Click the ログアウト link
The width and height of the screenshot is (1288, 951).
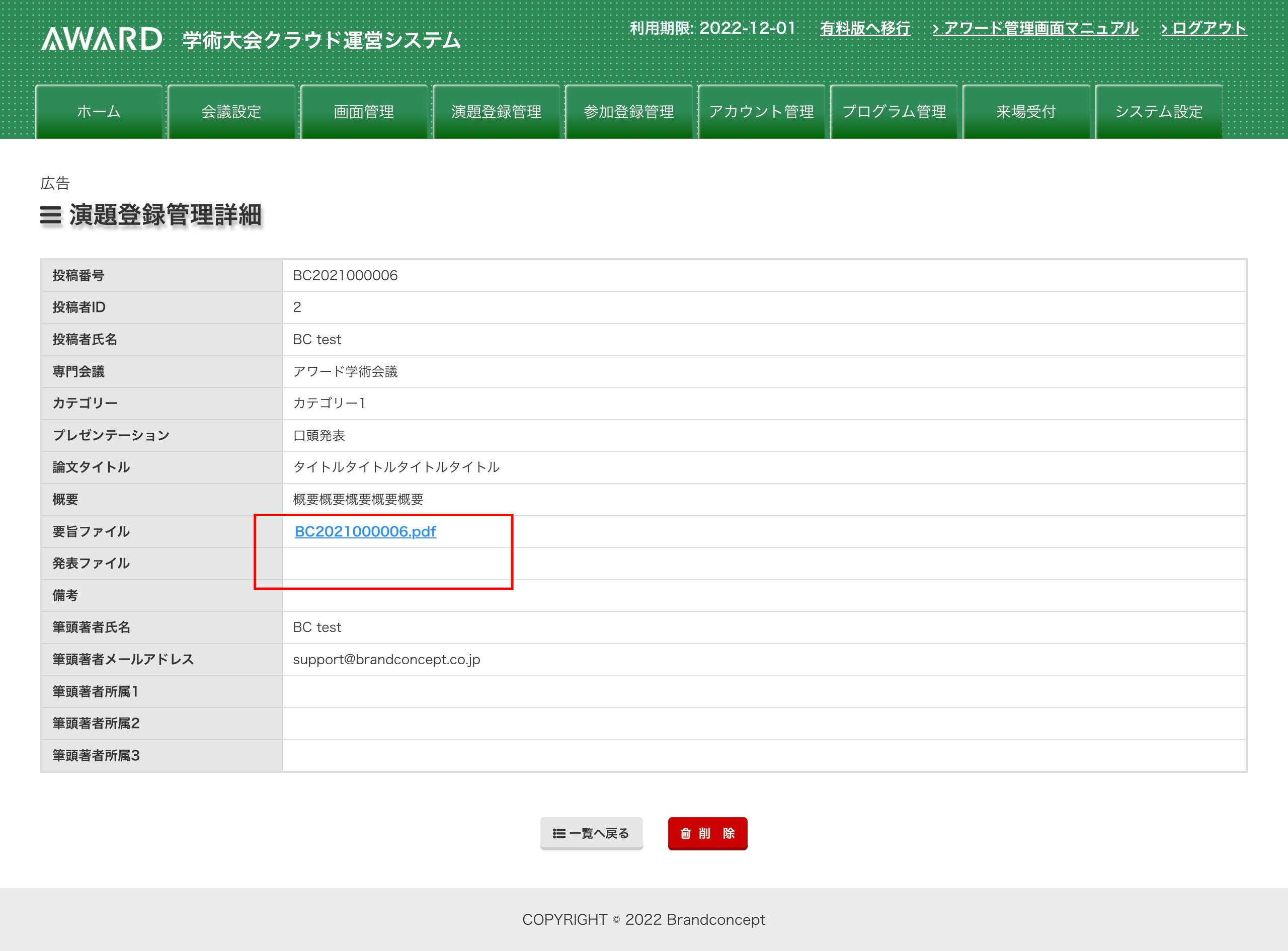point(1204,28)
